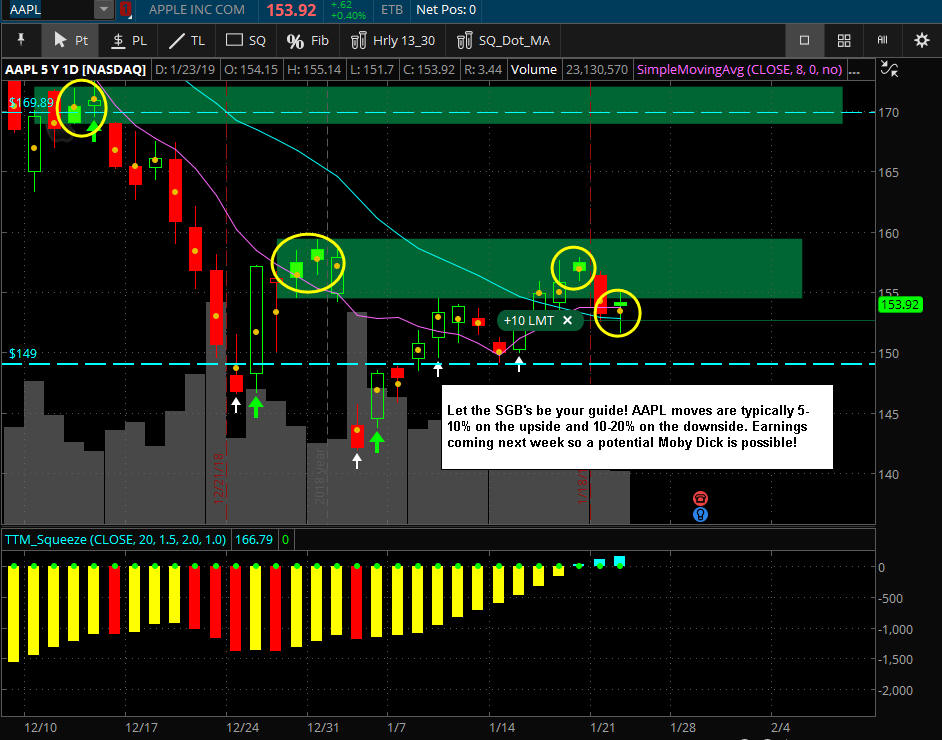
Task: Open the chart grid layout selector
Action: (x=844, y=40)
